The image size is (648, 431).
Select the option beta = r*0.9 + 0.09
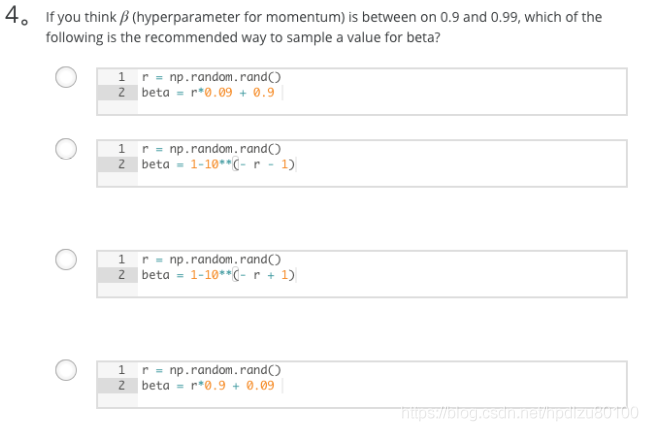click(x=66, y=370)
